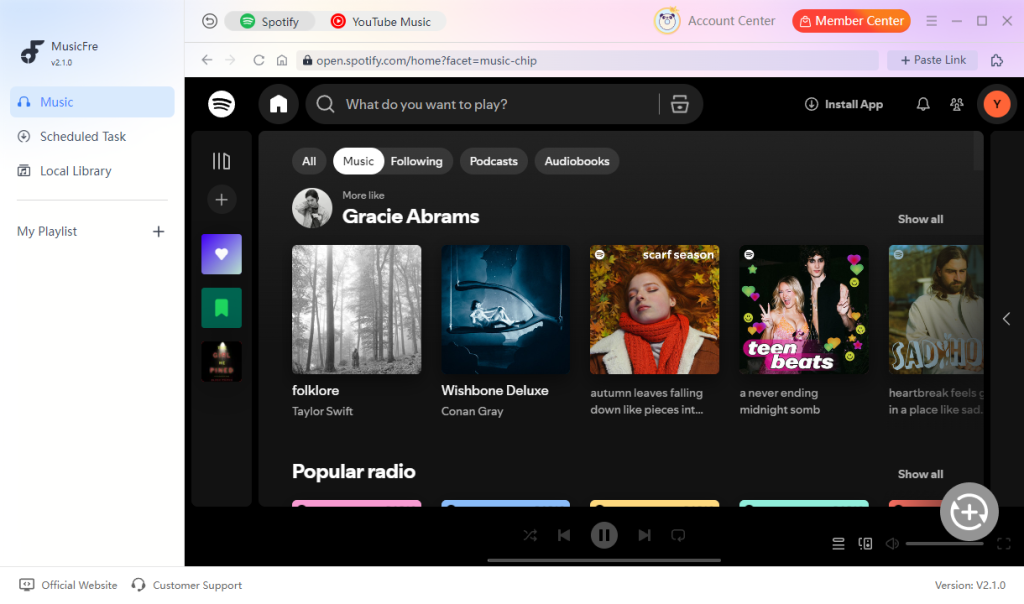The image size is (1024, 604).
Task: Open the Y profile avatar menu
Action: 997,104
